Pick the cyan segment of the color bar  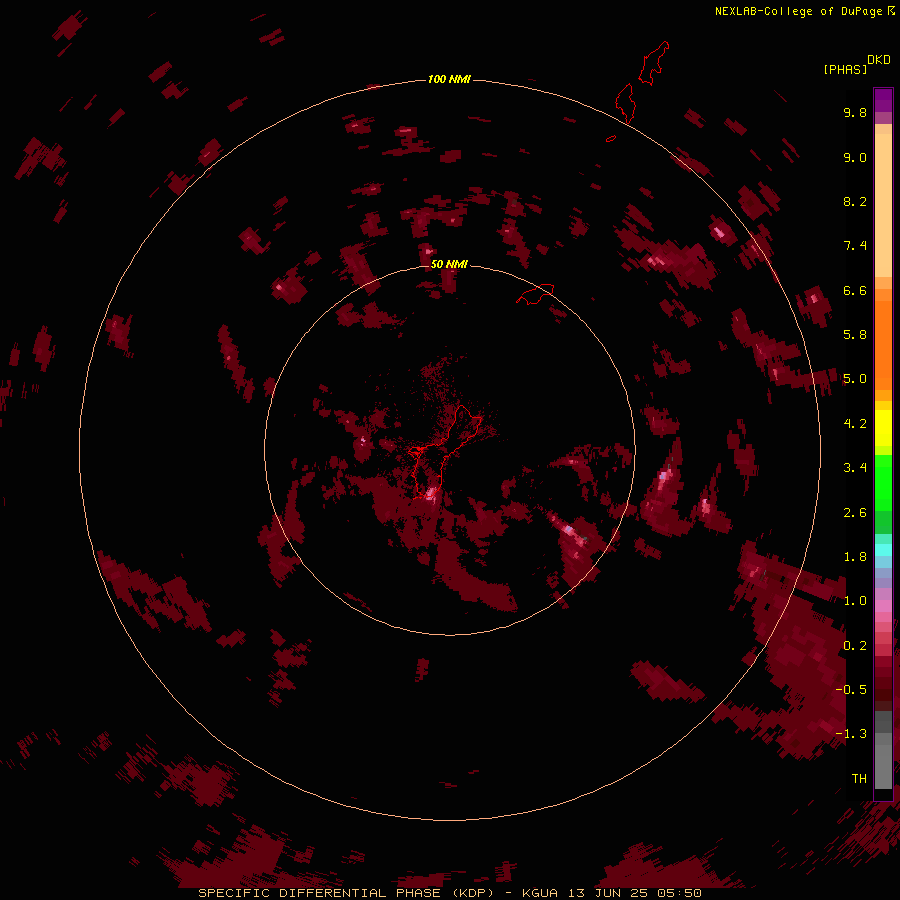883,550
